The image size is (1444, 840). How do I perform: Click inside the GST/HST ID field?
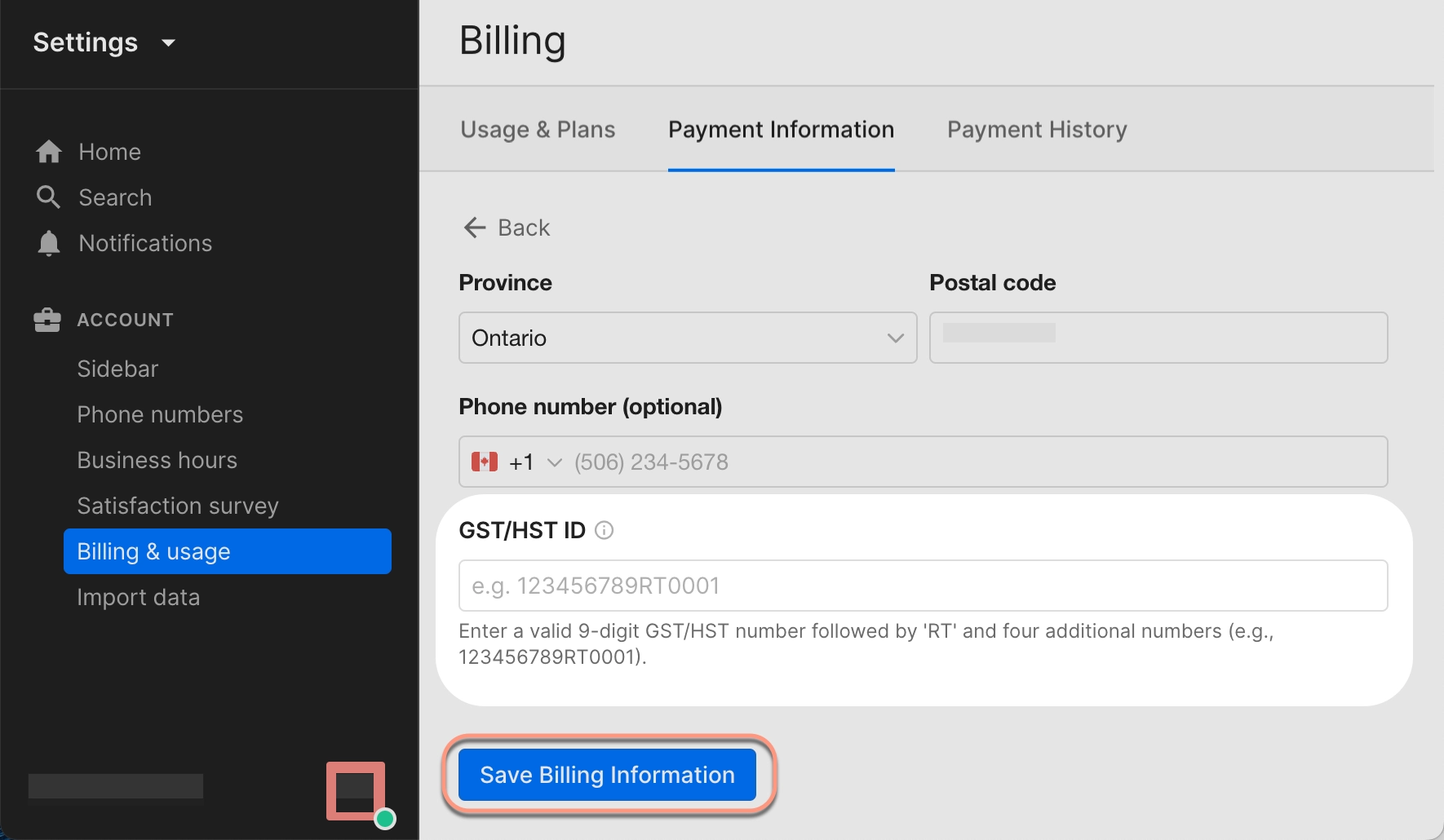pos(922,585)
